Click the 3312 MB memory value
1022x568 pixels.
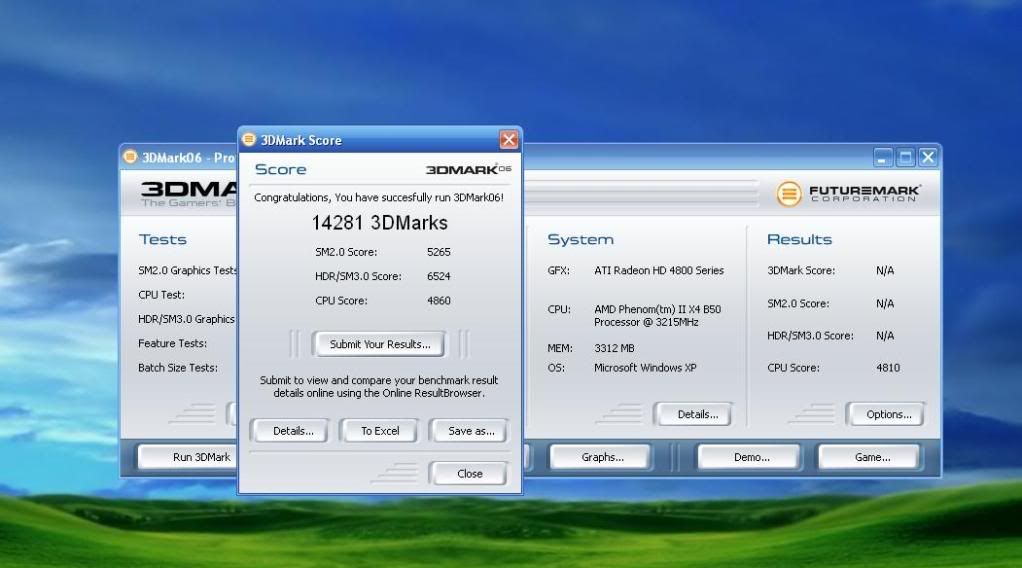tap(614, 348)
